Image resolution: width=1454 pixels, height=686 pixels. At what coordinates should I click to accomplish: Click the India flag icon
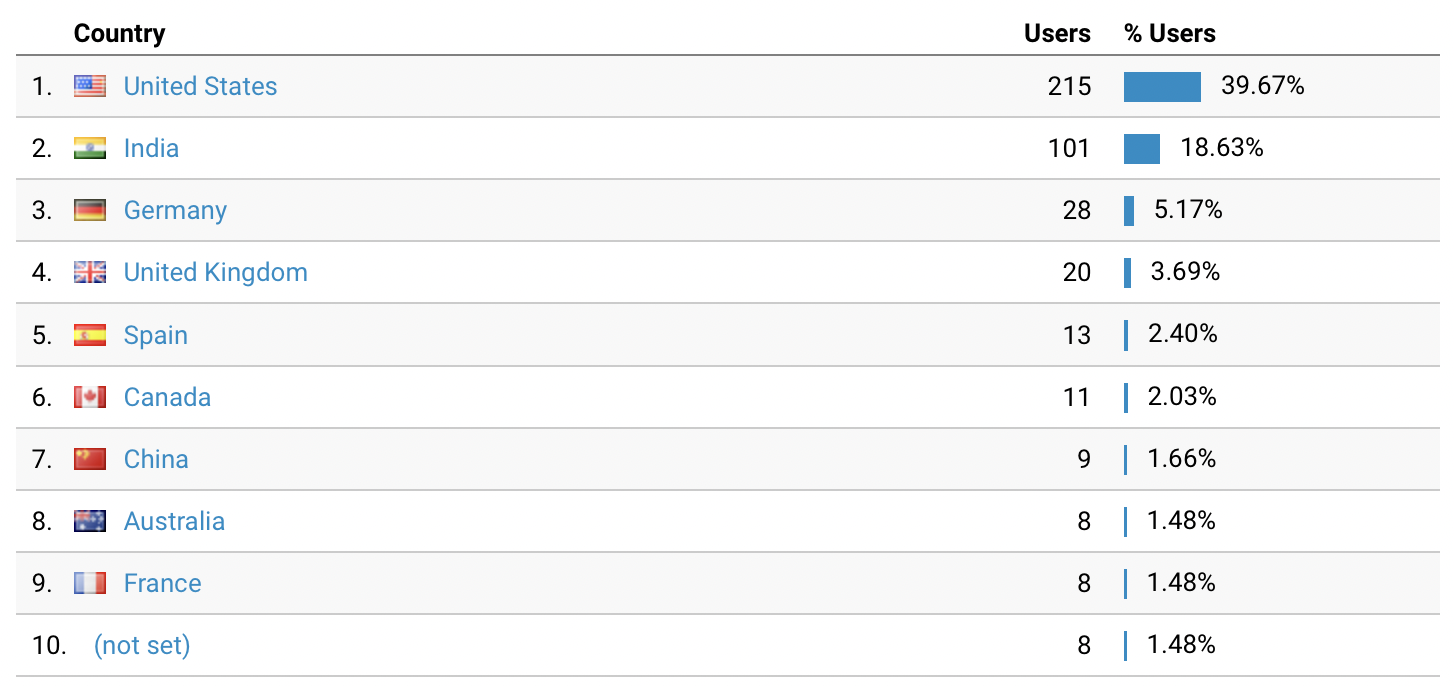click(90, 149)
